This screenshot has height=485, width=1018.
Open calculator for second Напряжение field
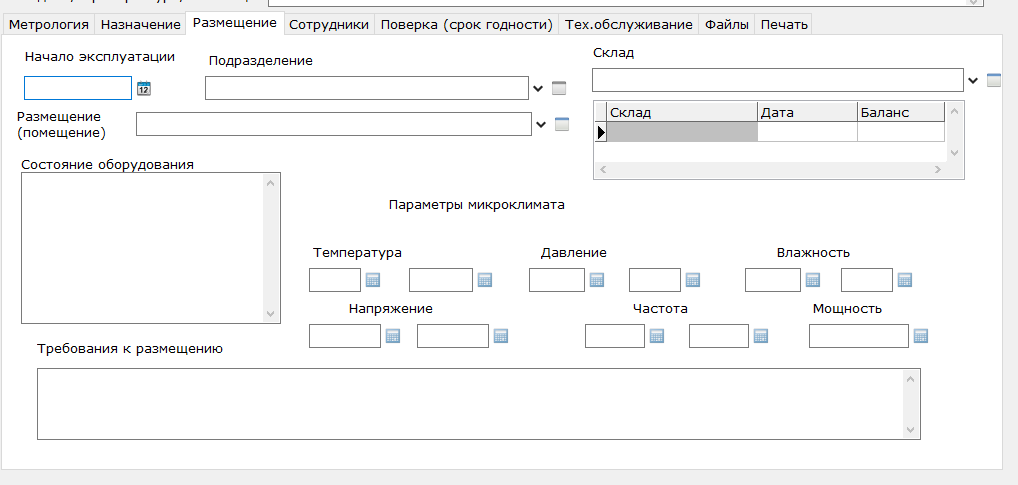click(x=501, y=336)
